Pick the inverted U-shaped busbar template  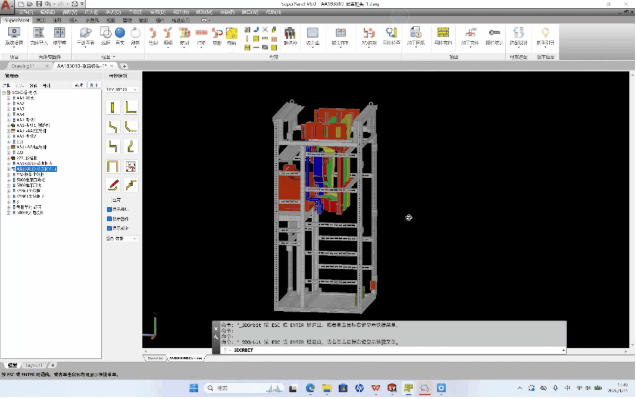[113, 166]
